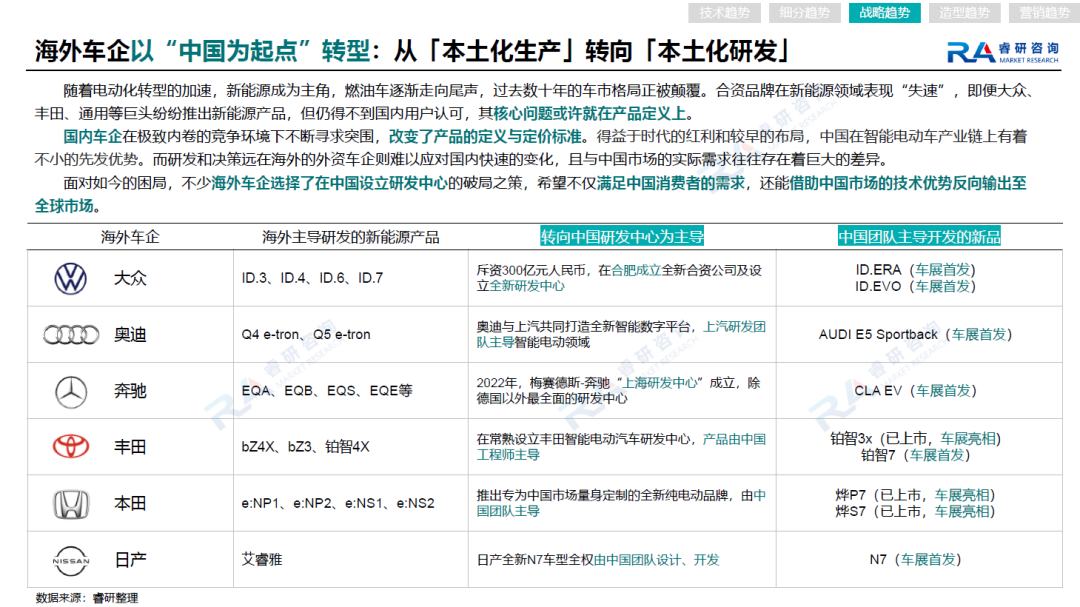Screen dimensions: 1080x607
Task: Switch to the 技术趋势 tab
Action: pos(726,13)
